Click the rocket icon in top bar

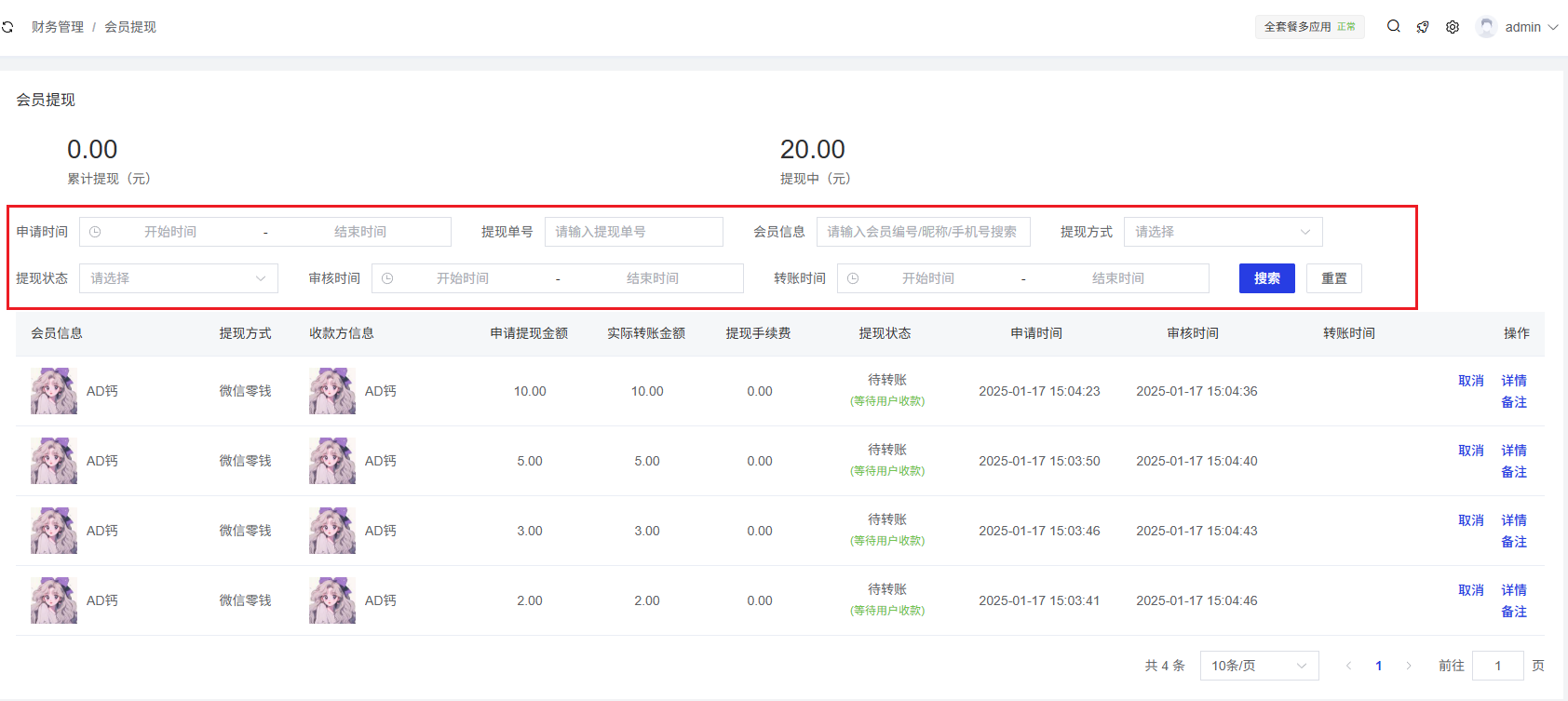[1423, 27]
